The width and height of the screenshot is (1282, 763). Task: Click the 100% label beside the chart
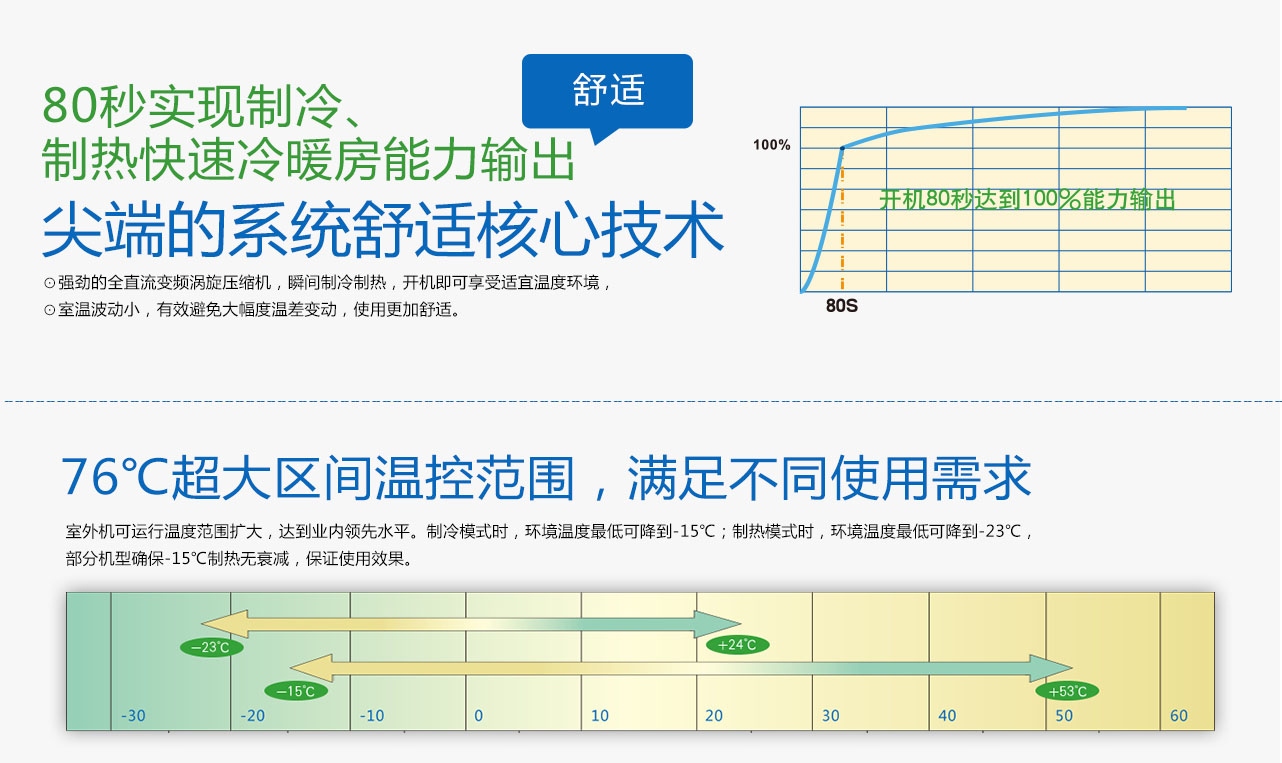coord(771,145)
